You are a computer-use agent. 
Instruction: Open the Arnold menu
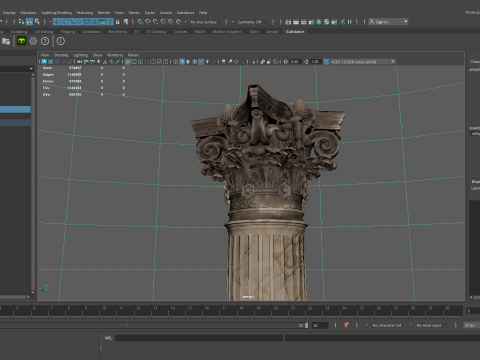coord(166,13)
